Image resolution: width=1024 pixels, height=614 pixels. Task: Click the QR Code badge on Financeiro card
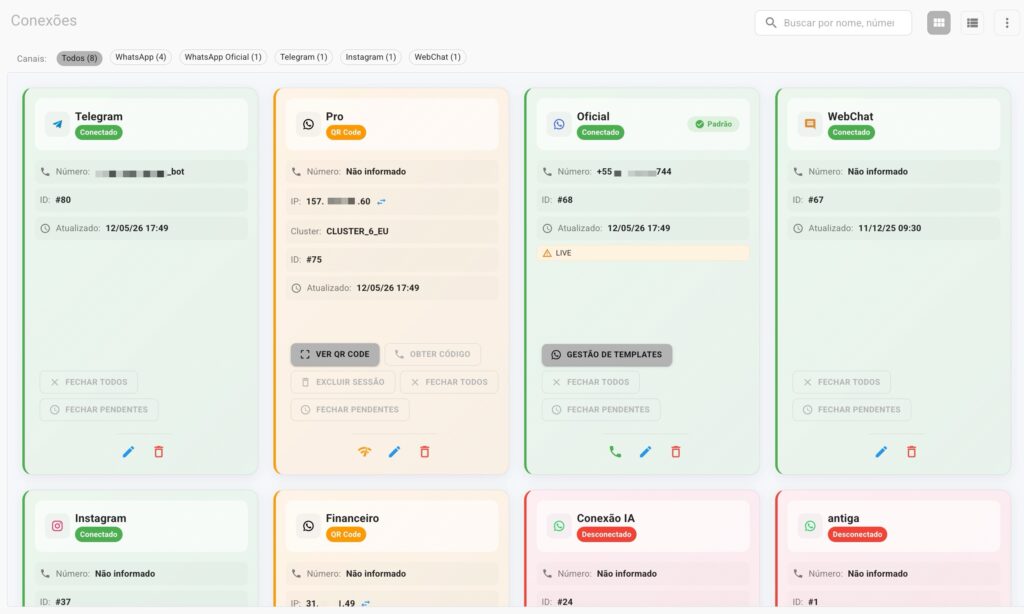(345, 534)
